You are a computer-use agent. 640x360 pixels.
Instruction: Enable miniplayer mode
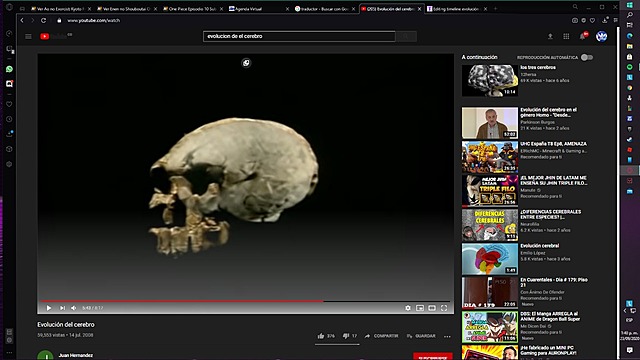pos(420,308)
